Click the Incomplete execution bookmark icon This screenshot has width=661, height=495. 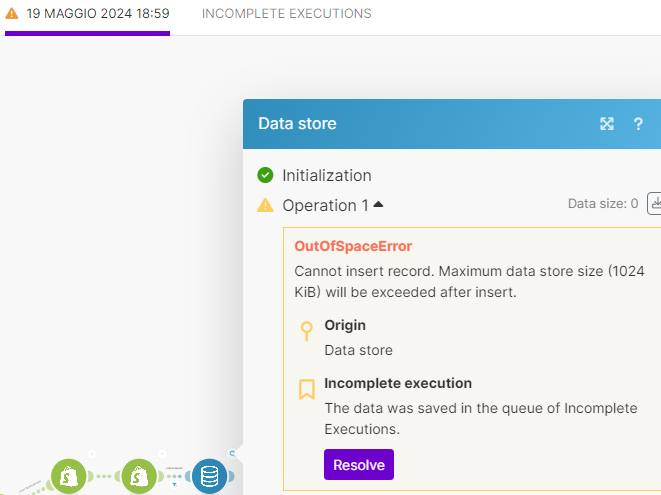pyautogui.click(x=307, y=389)
